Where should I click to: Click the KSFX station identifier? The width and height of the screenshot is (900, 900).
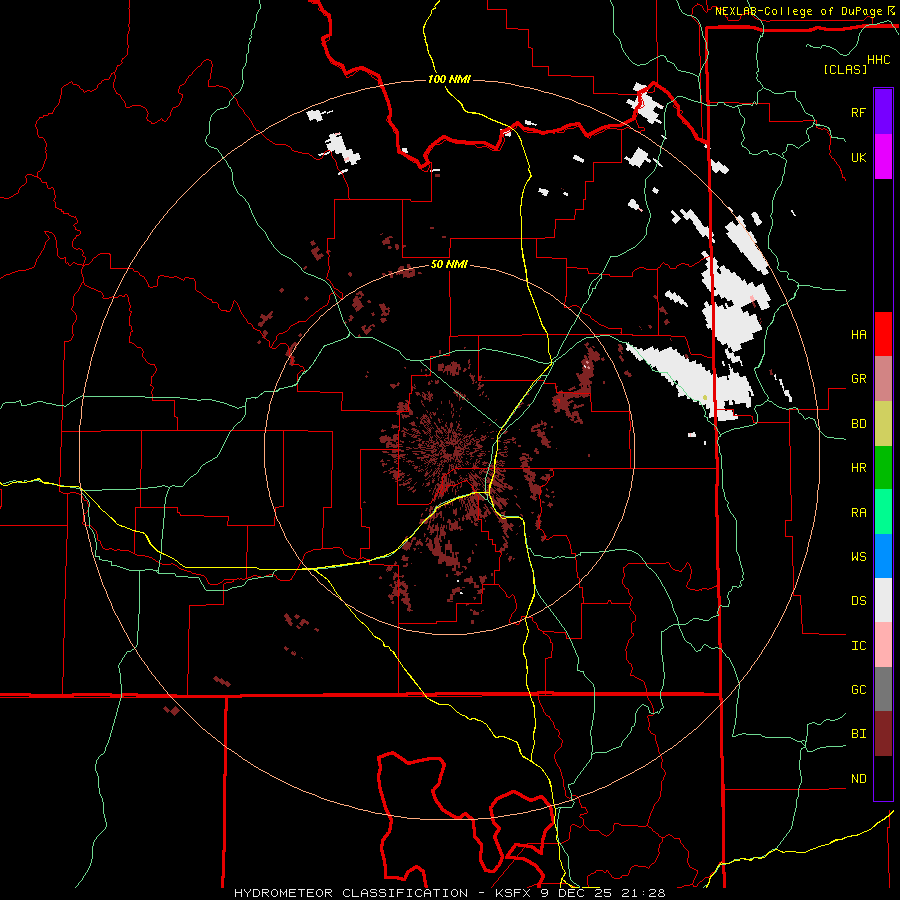pyautogui.click(x=514, y=893)
